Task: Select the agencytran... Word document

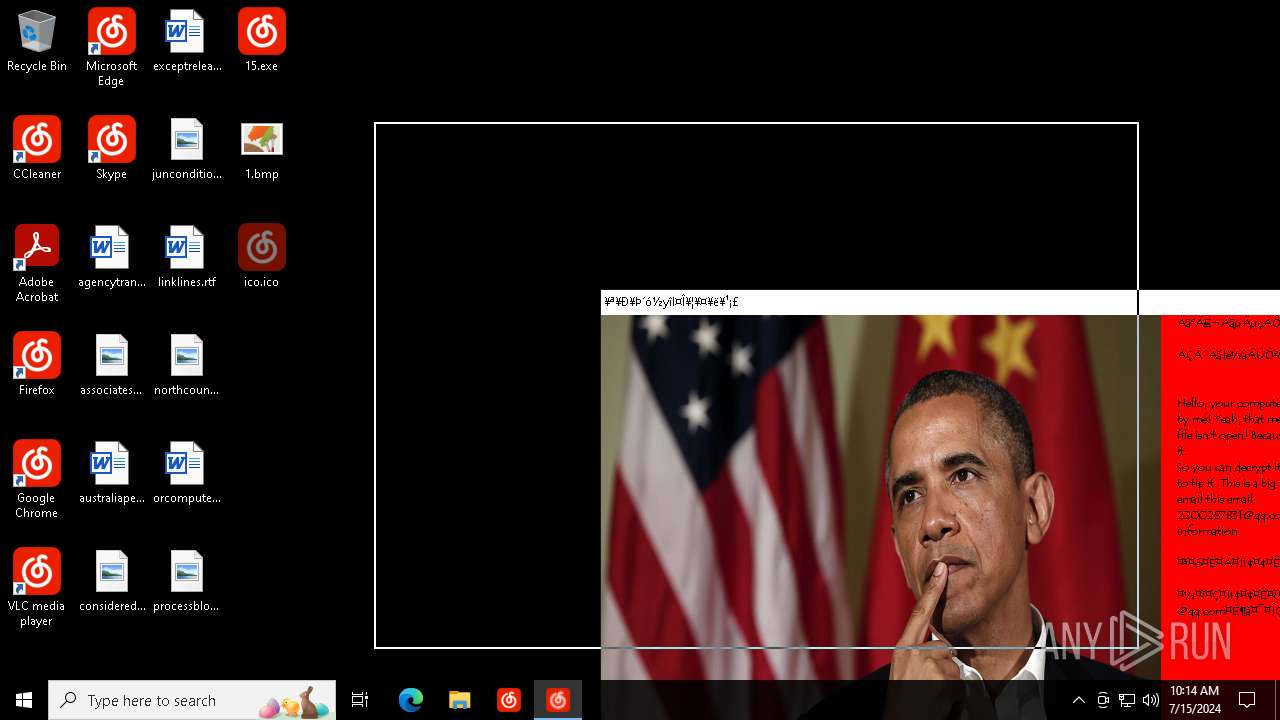Action: coord(111,258)
